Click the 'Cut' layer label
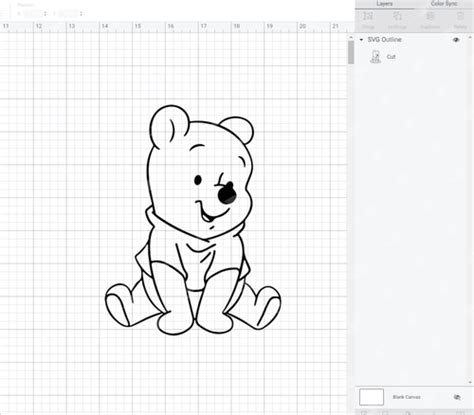The image size is (474, 415). [391, 57]
